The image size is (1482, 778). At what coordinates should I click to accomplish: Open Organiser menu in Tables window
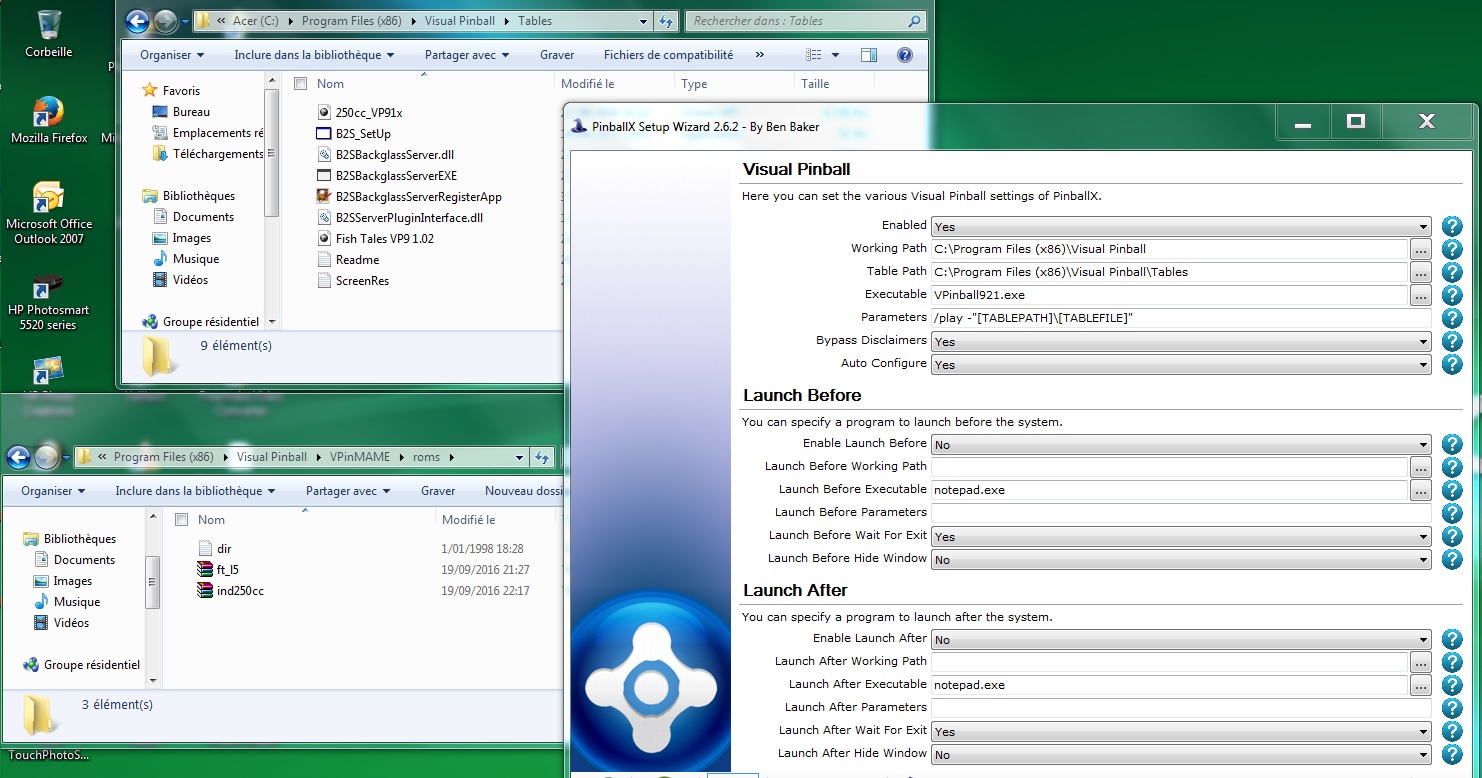coord(172,55)
